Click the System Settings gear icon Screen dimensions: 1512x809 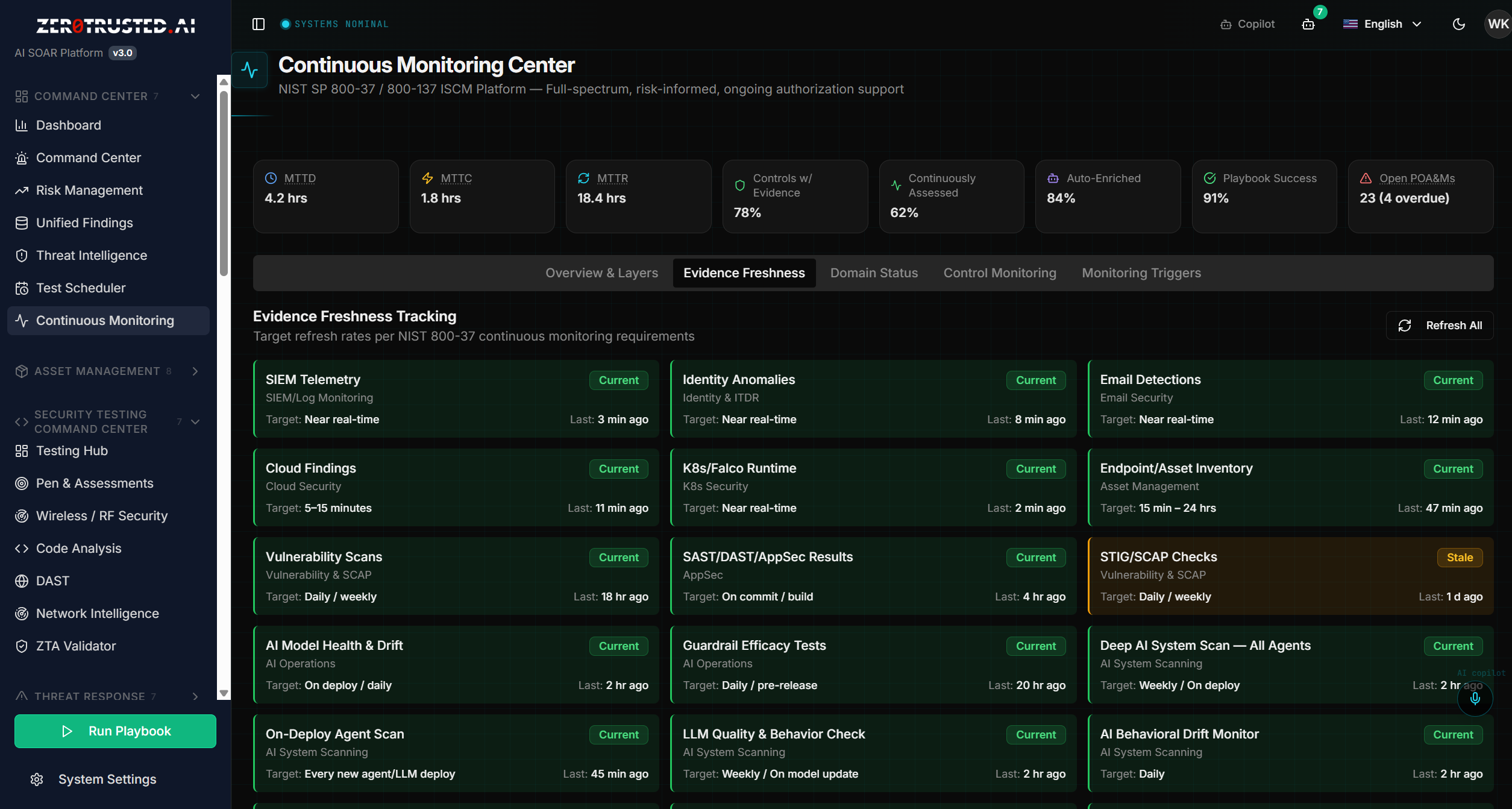[37, 779]
